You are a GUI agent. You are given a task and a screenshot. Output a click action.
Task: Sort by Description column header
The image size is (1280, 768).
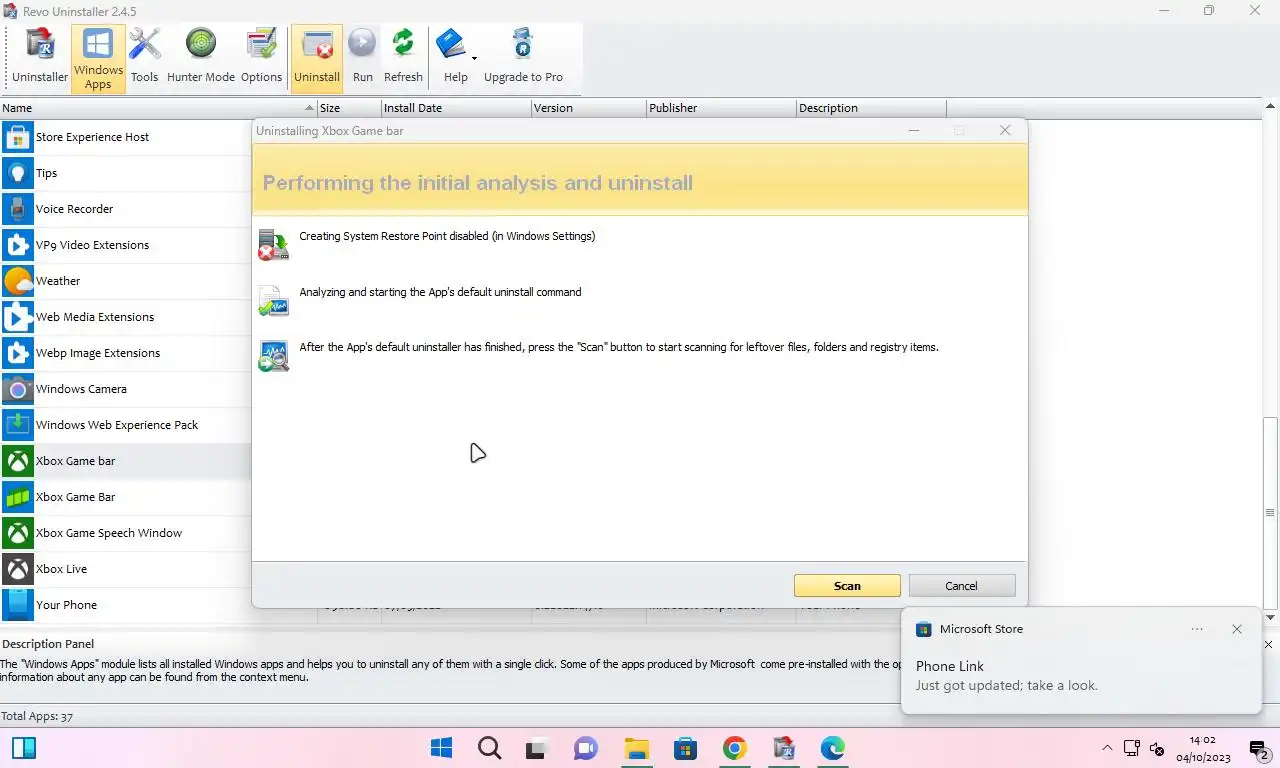point(871,108)
